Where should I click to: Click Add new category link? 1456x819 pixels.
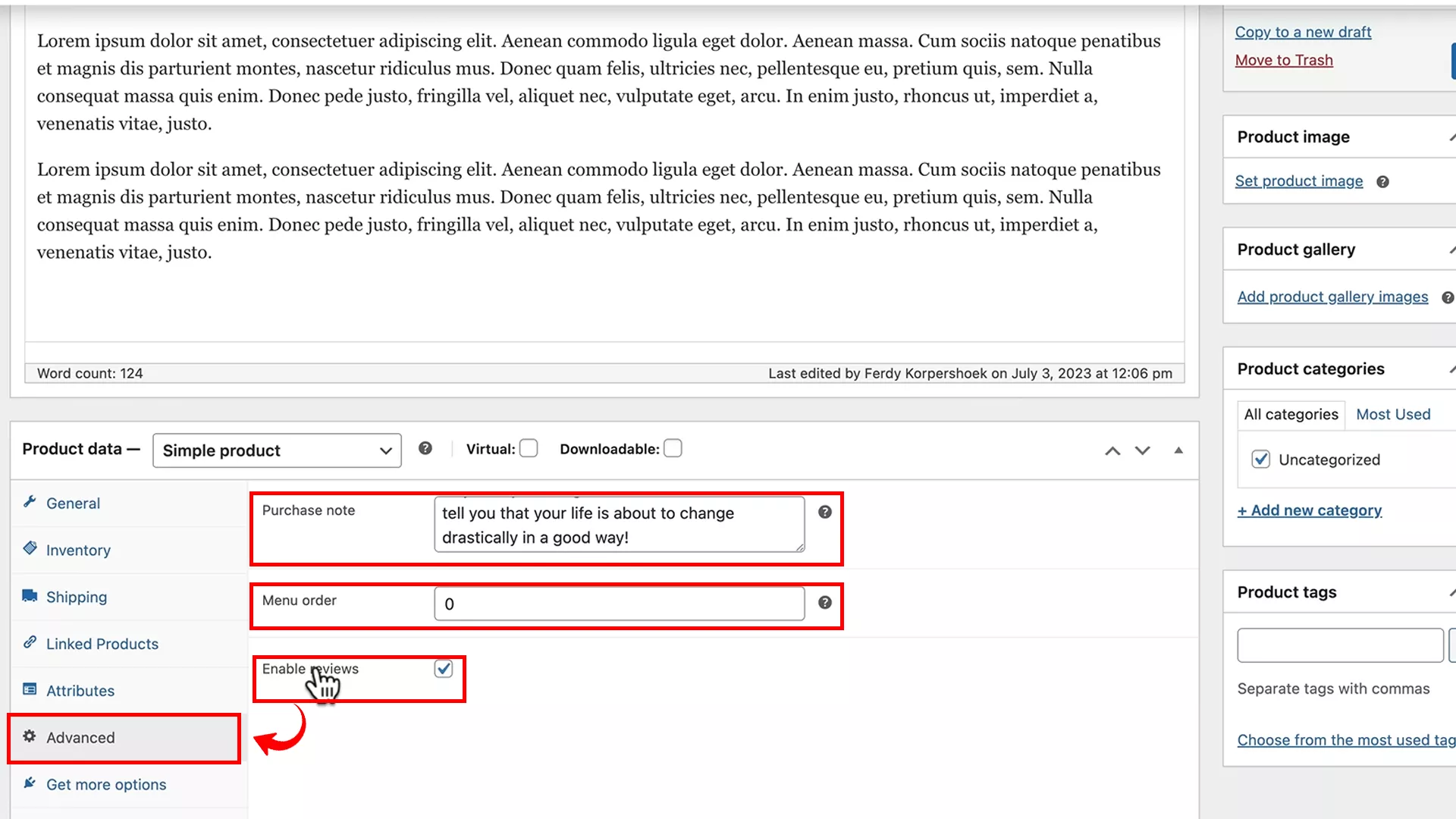(x=1310, y=511)
